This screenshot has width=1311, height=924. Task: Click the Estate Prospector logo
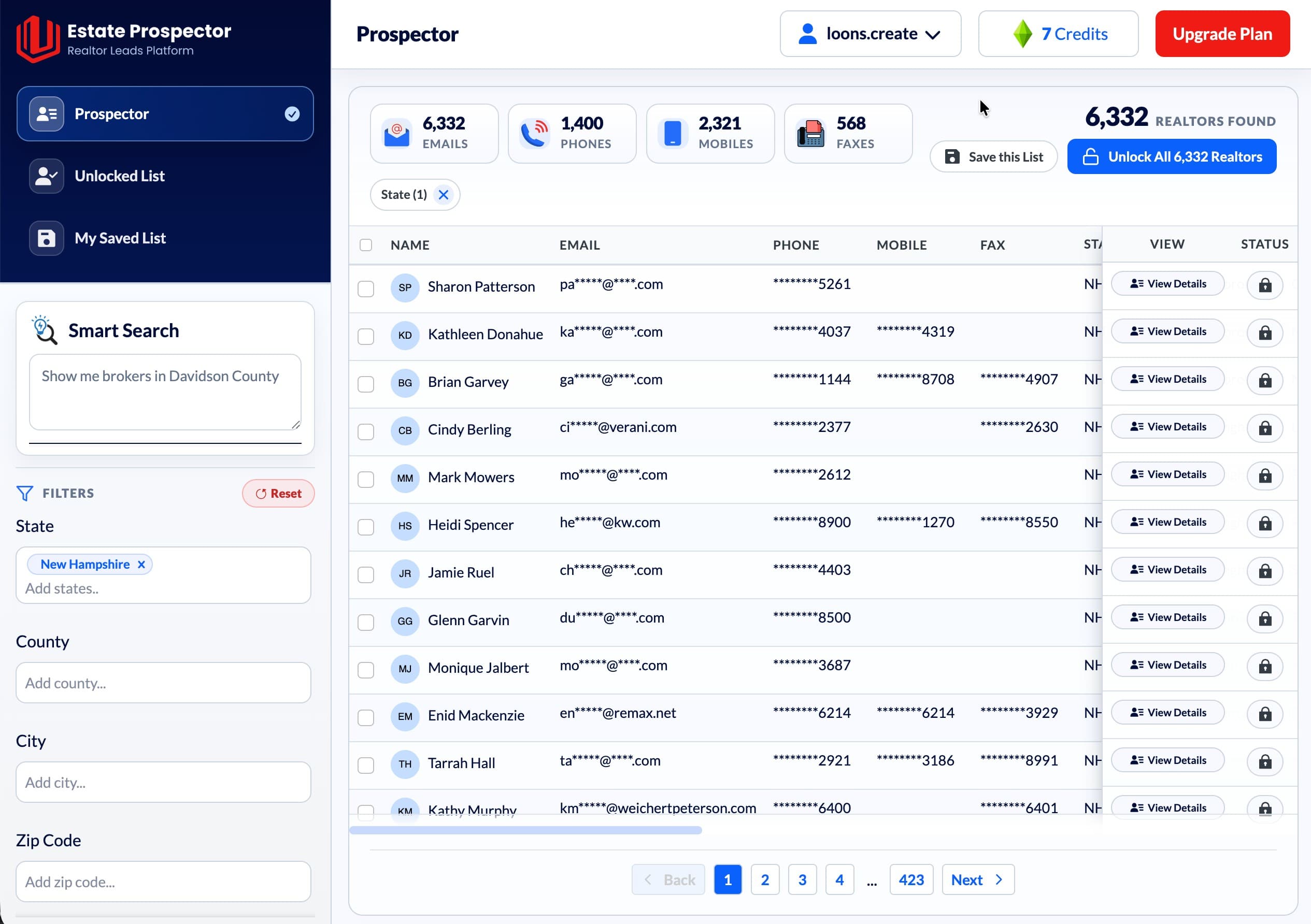[38, 38]
